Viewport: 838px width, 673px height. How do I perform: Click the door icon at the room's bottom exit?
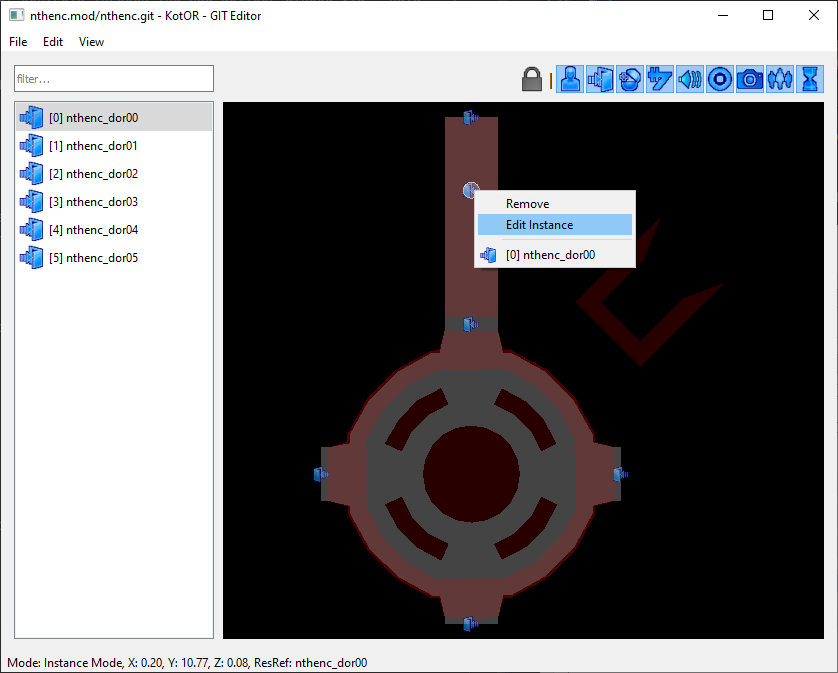coord(471,624)
